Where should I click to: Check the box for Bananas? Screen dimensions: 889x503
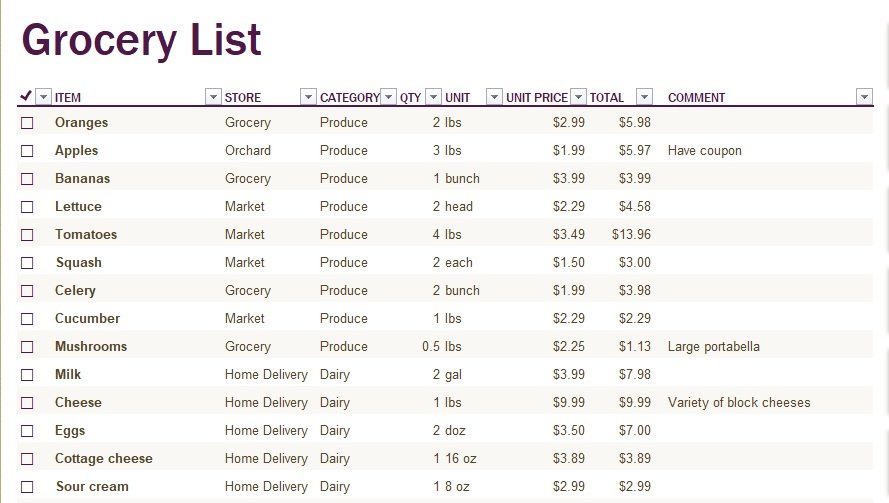pos(27,179)
